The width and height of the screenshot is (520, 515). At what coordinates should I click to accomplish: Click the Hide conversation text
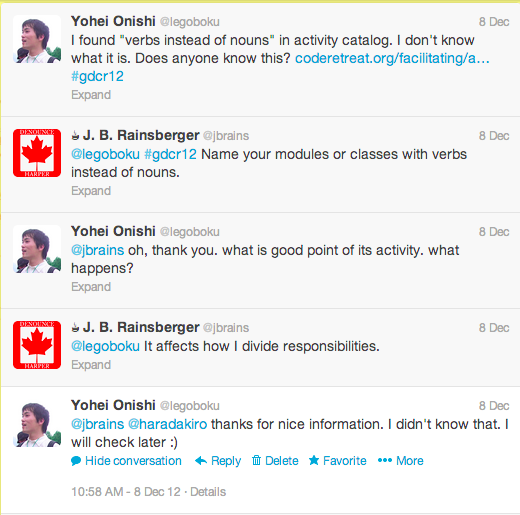(x=133, y=461)
